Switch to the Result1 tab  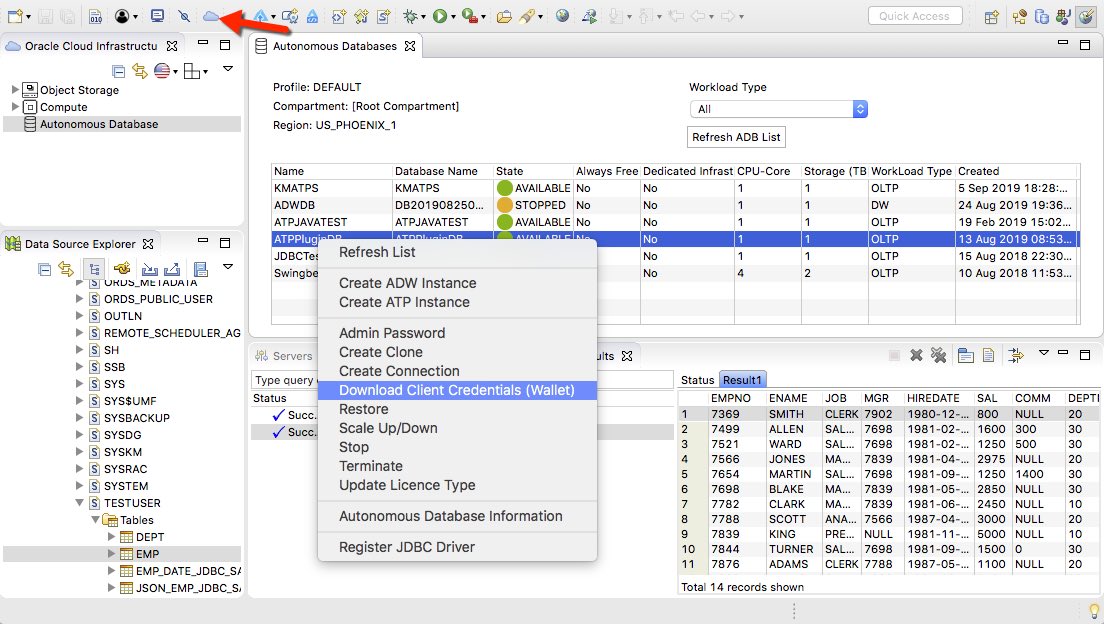point(743,380)
